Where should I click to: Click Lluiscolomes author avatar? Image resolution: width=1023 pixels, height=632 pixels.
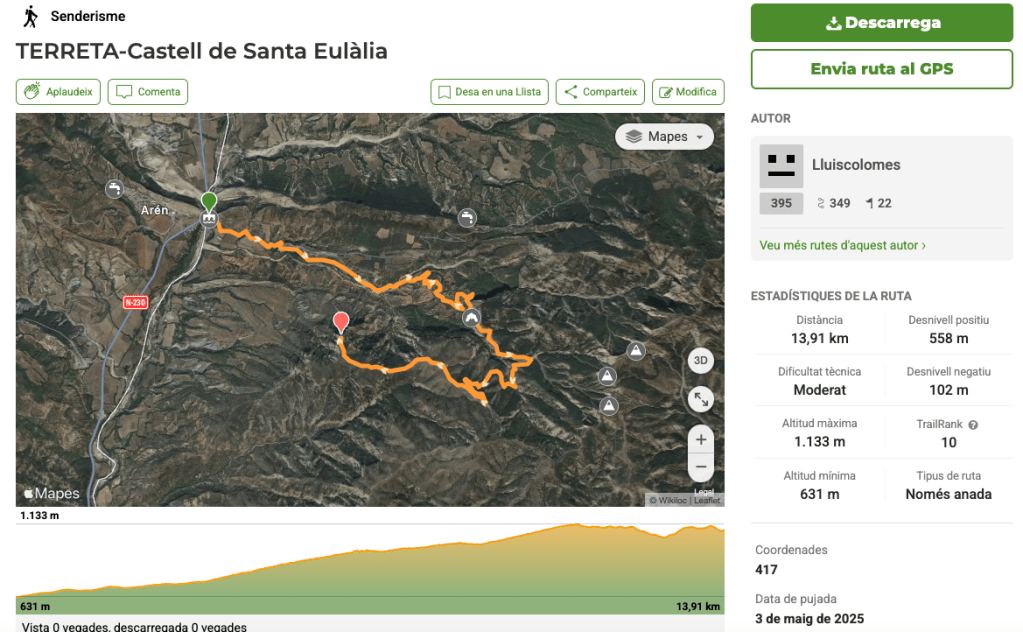(781, 166)
